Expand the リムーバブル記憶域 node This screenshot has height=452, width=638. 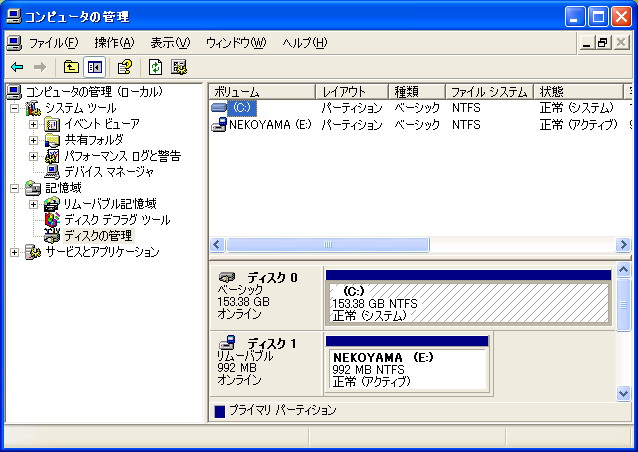33,204
